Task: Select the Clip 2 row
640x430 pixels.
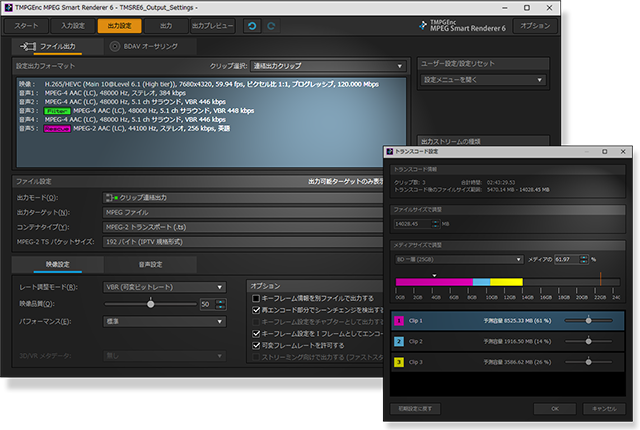Action: coord(507,341)
